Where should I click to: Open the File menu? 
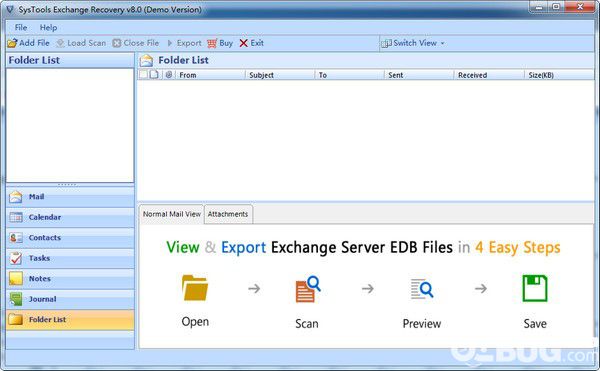(21, 28)
